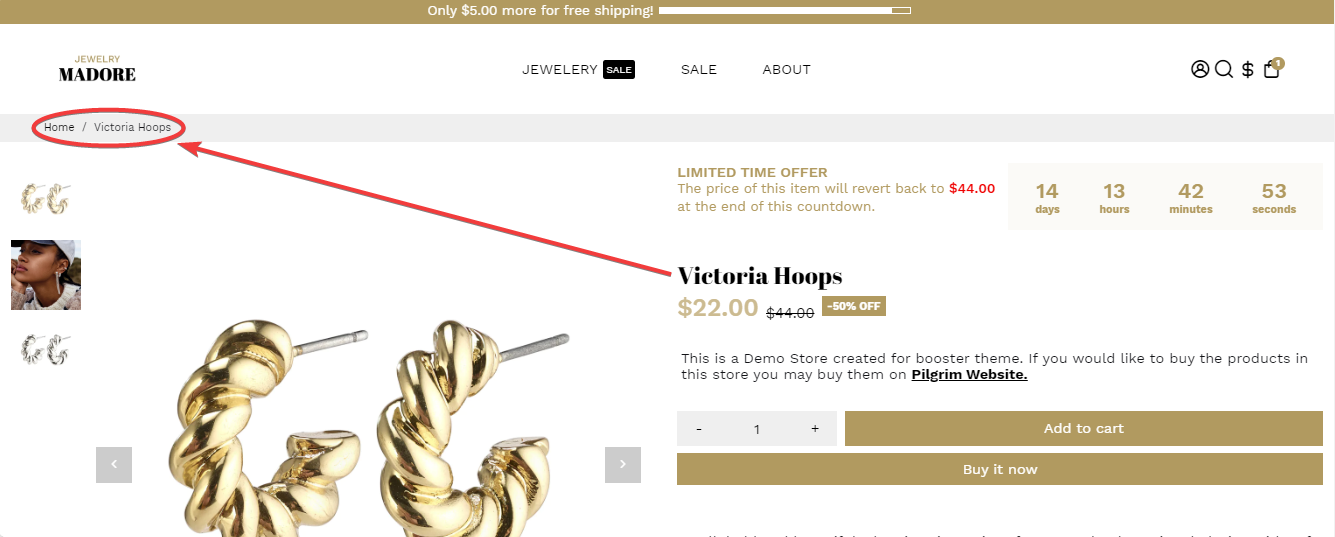The width and height of the screenshot is (1335, 537).
Task: Open the search magnifier icon
Action: tap(1224, 69)
